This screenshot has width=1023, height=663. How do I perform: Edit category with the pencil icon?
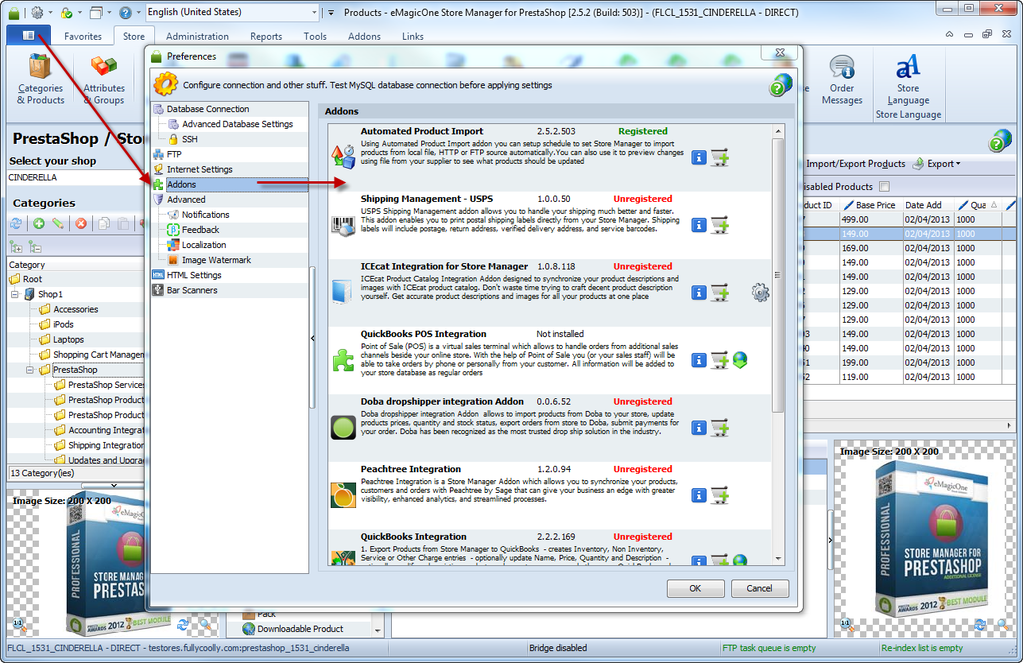click(x=59, y=224)
